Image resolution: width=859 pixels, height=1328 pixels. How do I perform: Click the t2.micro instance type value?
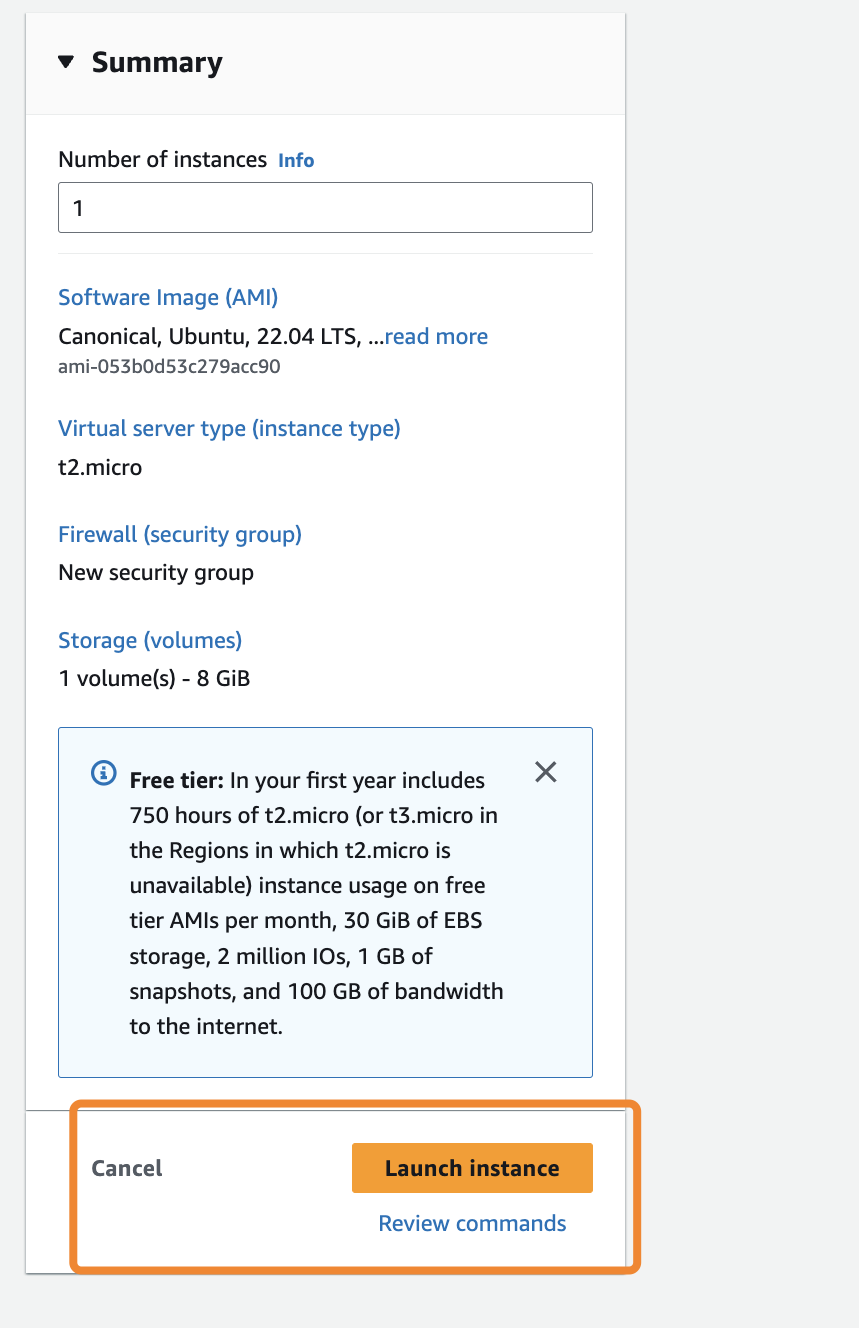click(x=100, y=467)
